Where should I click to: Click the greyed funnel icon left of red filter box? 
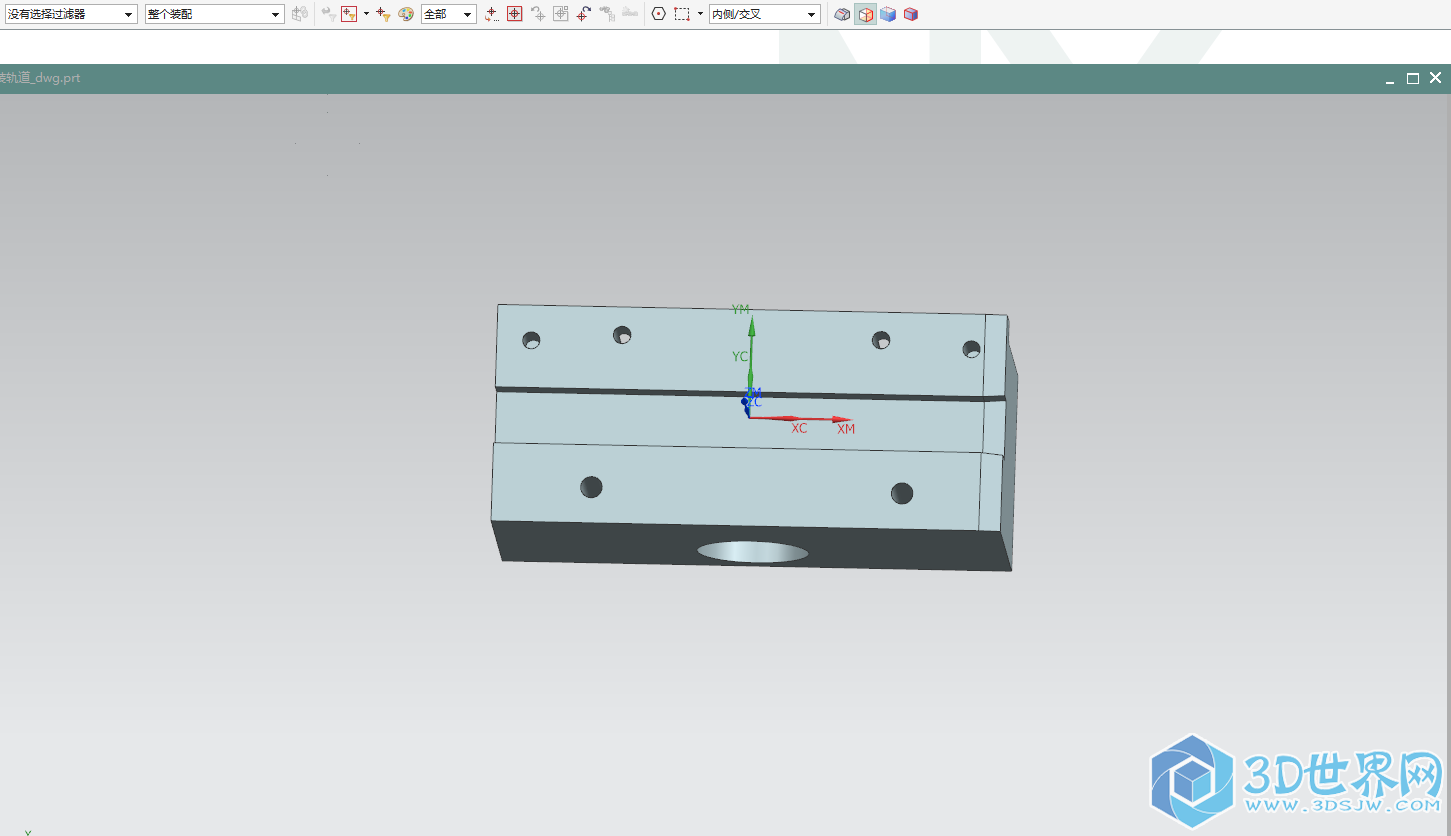(328, 14)
